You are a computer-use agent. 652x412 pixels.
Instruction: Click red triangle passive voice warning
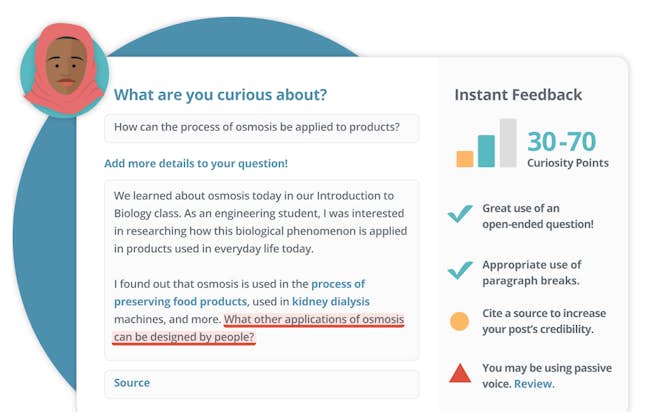click(x=460, y=373)
